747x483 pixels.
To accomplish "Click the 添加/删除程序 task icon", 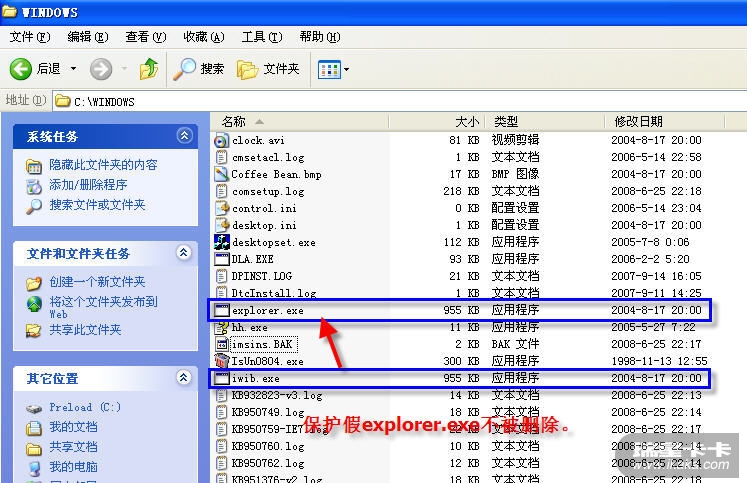I will coord(34,186).
